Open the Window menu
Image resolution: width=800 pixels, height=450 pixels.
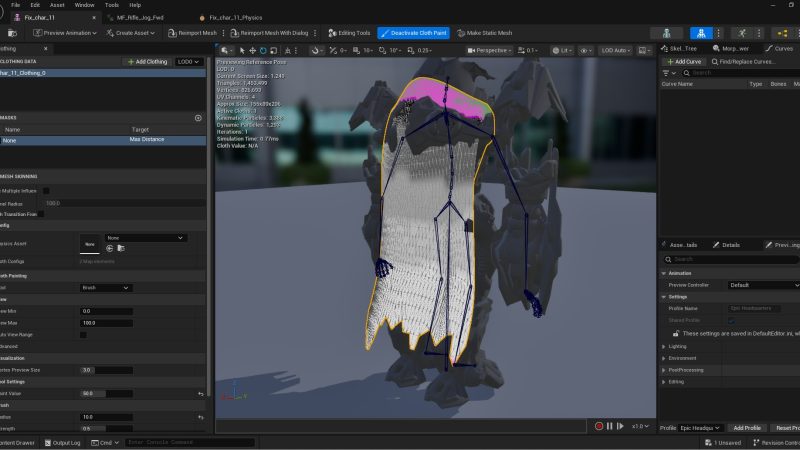tap(84, 5)
